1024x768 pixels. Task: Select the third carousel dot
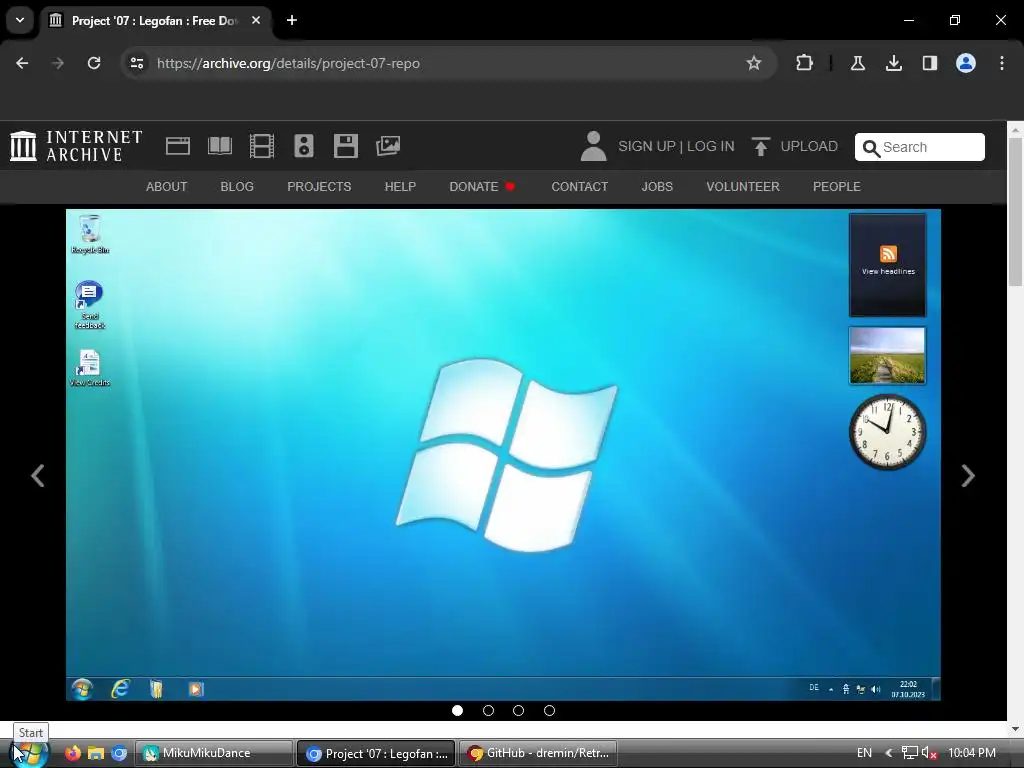pyautogui.click(x=519, y=711)
